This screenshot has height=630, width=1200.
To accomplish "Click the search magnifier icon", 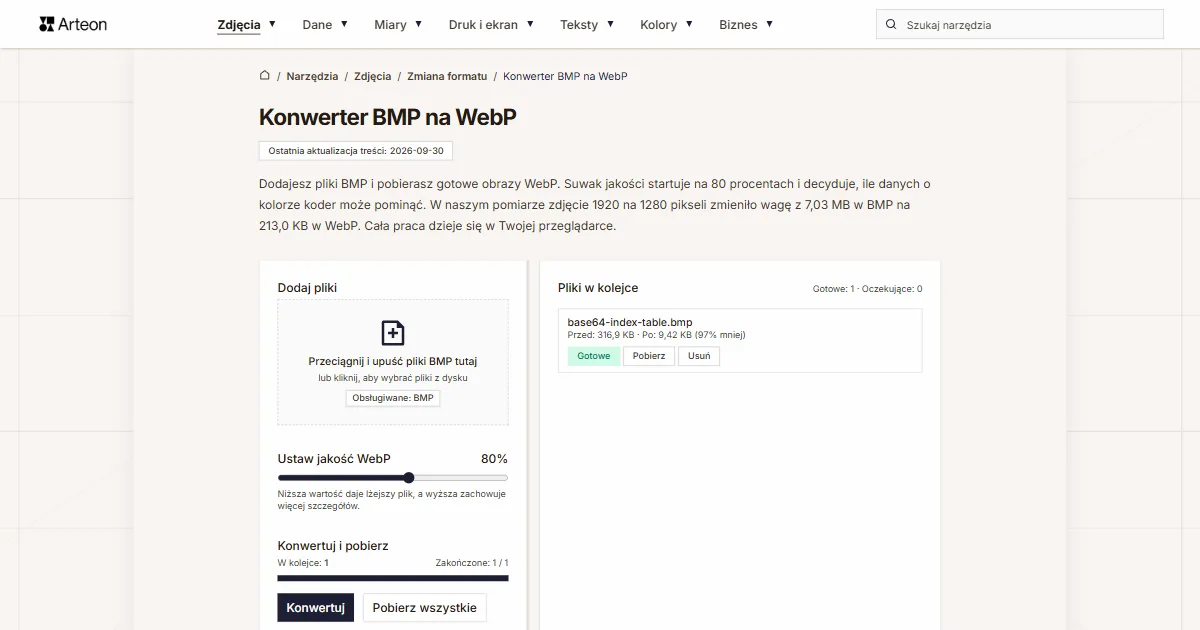I will [x=891, y=24].
